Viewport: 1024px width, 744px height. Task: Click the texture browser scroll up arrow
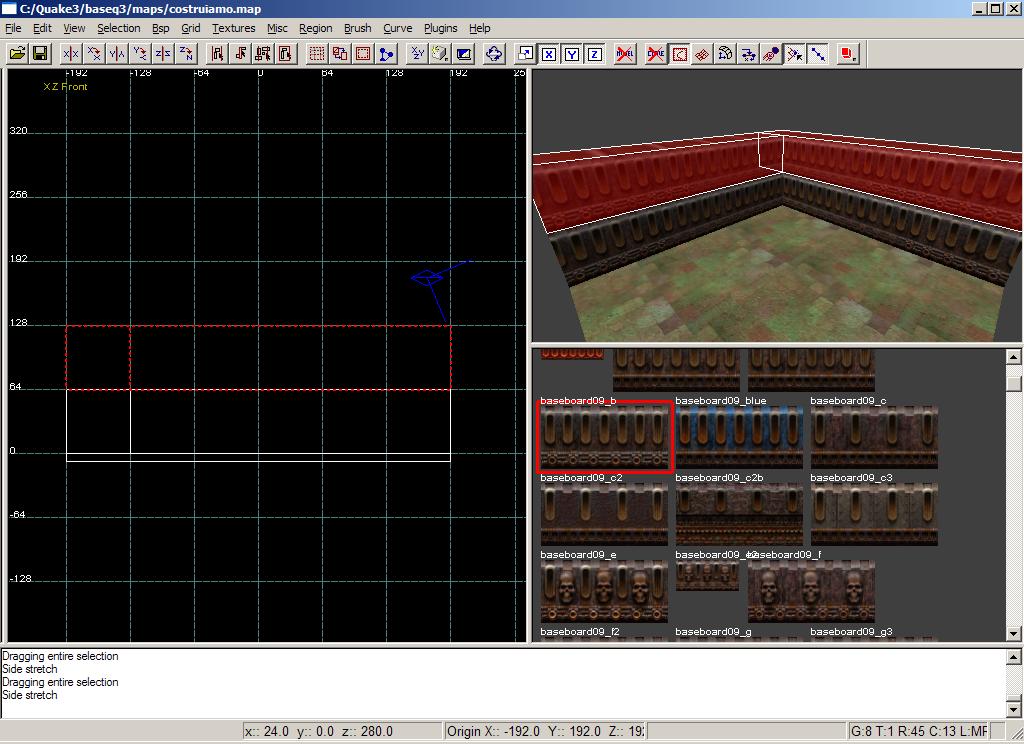1014,357
